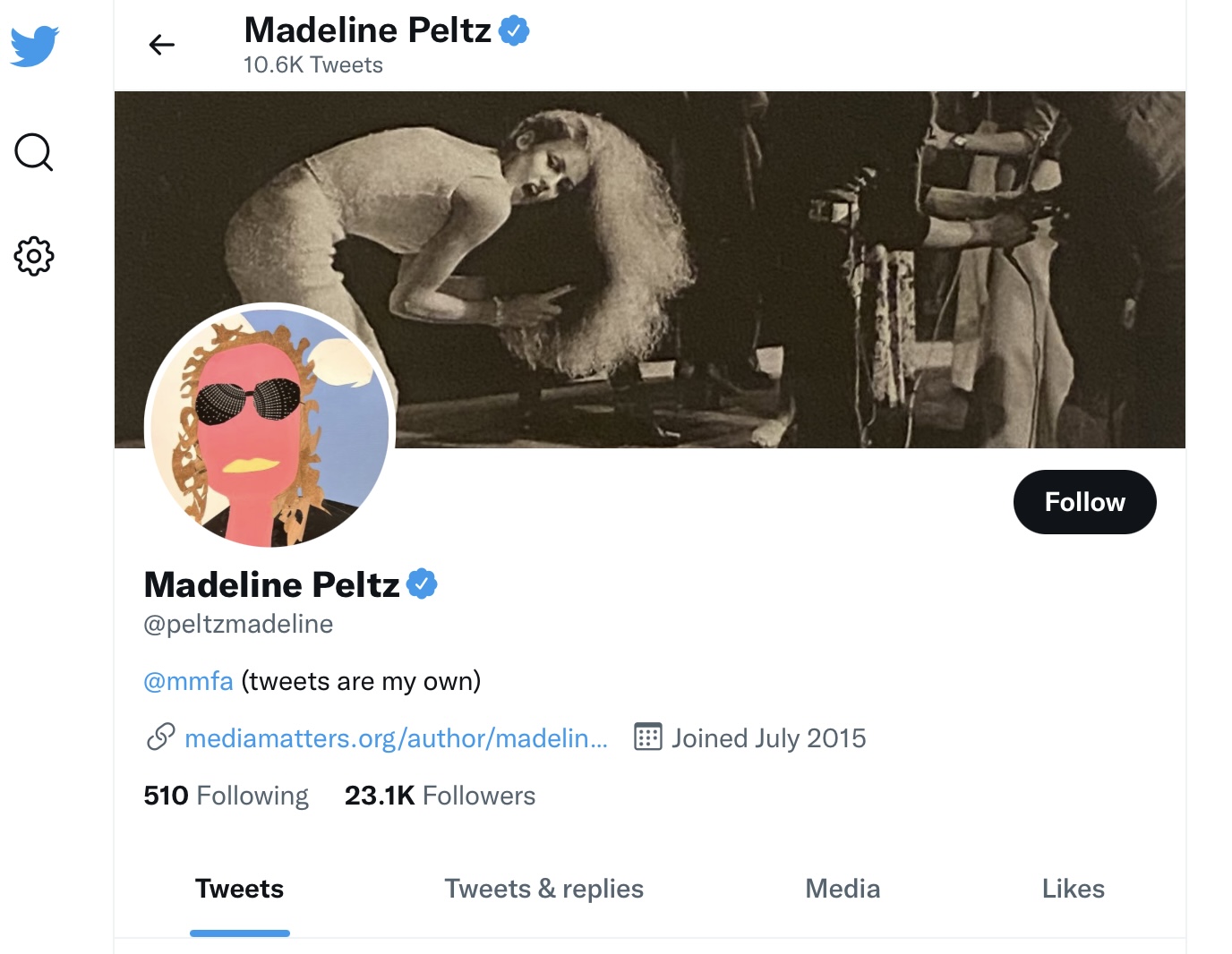Click the link chain icon
The height and width of the screenshot is (954, 1232).
(160, 737)
